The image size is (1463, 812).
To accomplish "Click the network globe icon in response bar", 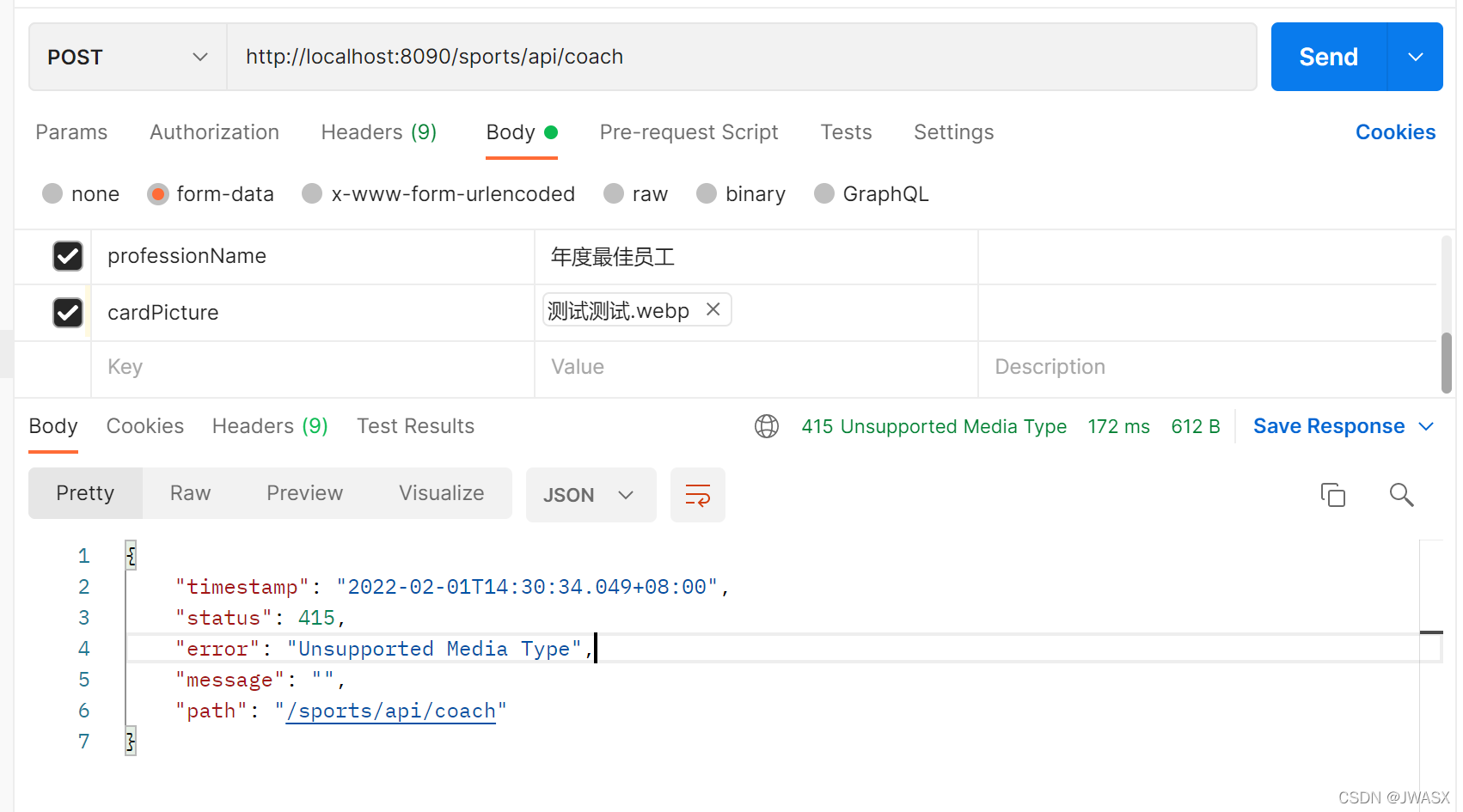I will [766, 426].
